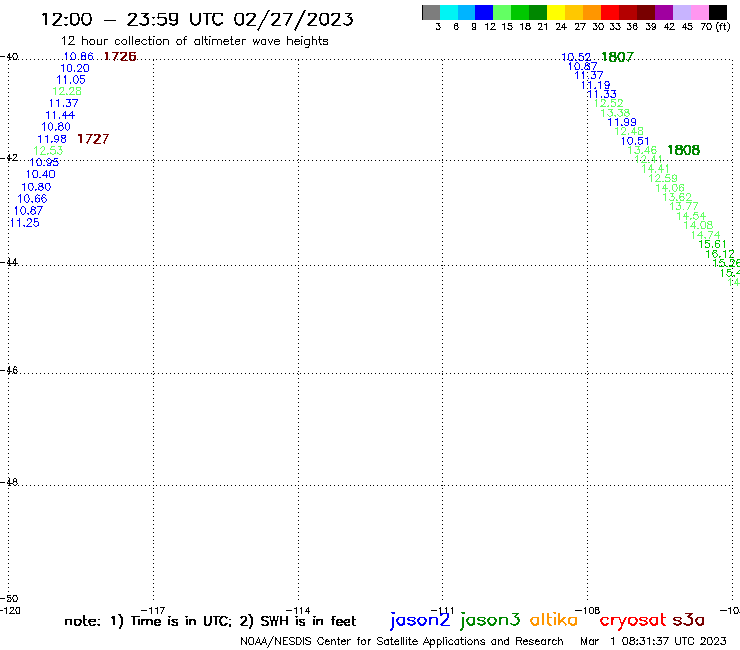
Task: Click the 11.19 wave height value
Action: pyautogui.click(x=596, y=85)
